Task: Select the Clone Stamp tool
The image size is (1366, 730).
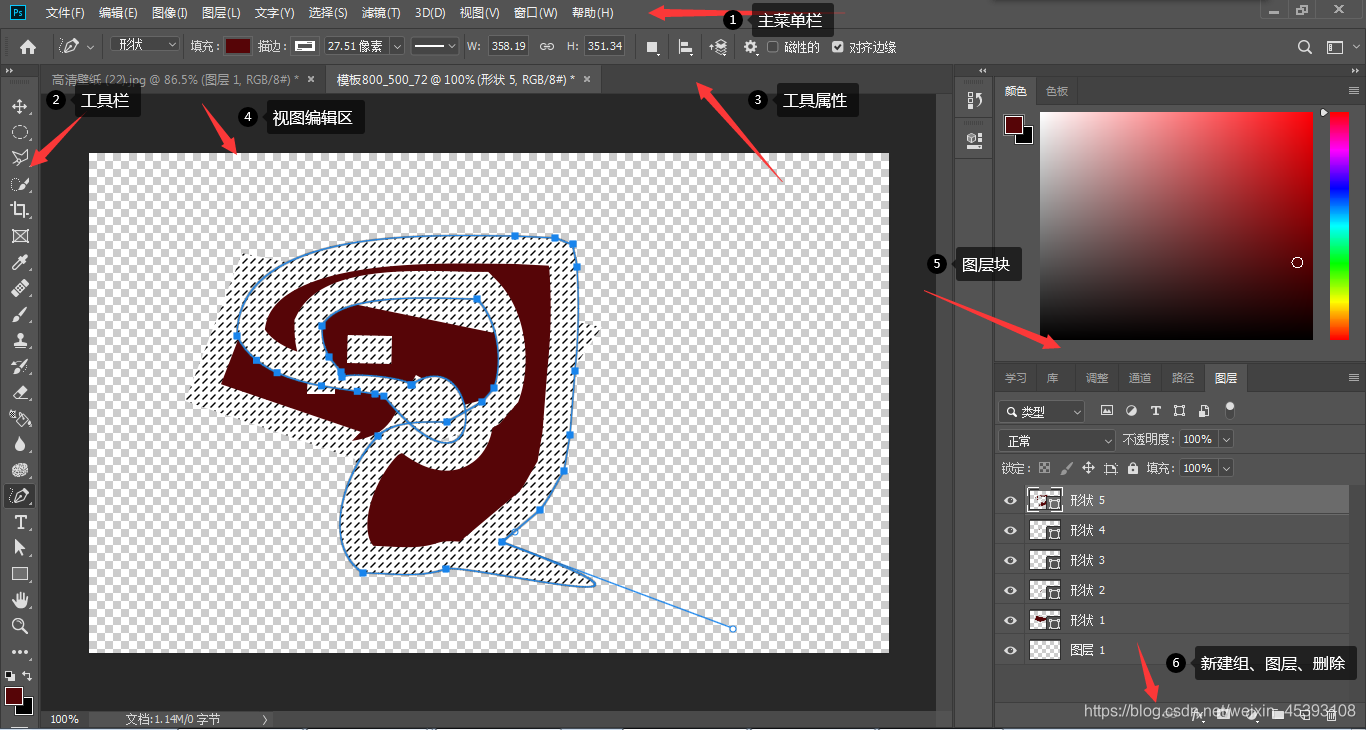Action: click(19, 340)
